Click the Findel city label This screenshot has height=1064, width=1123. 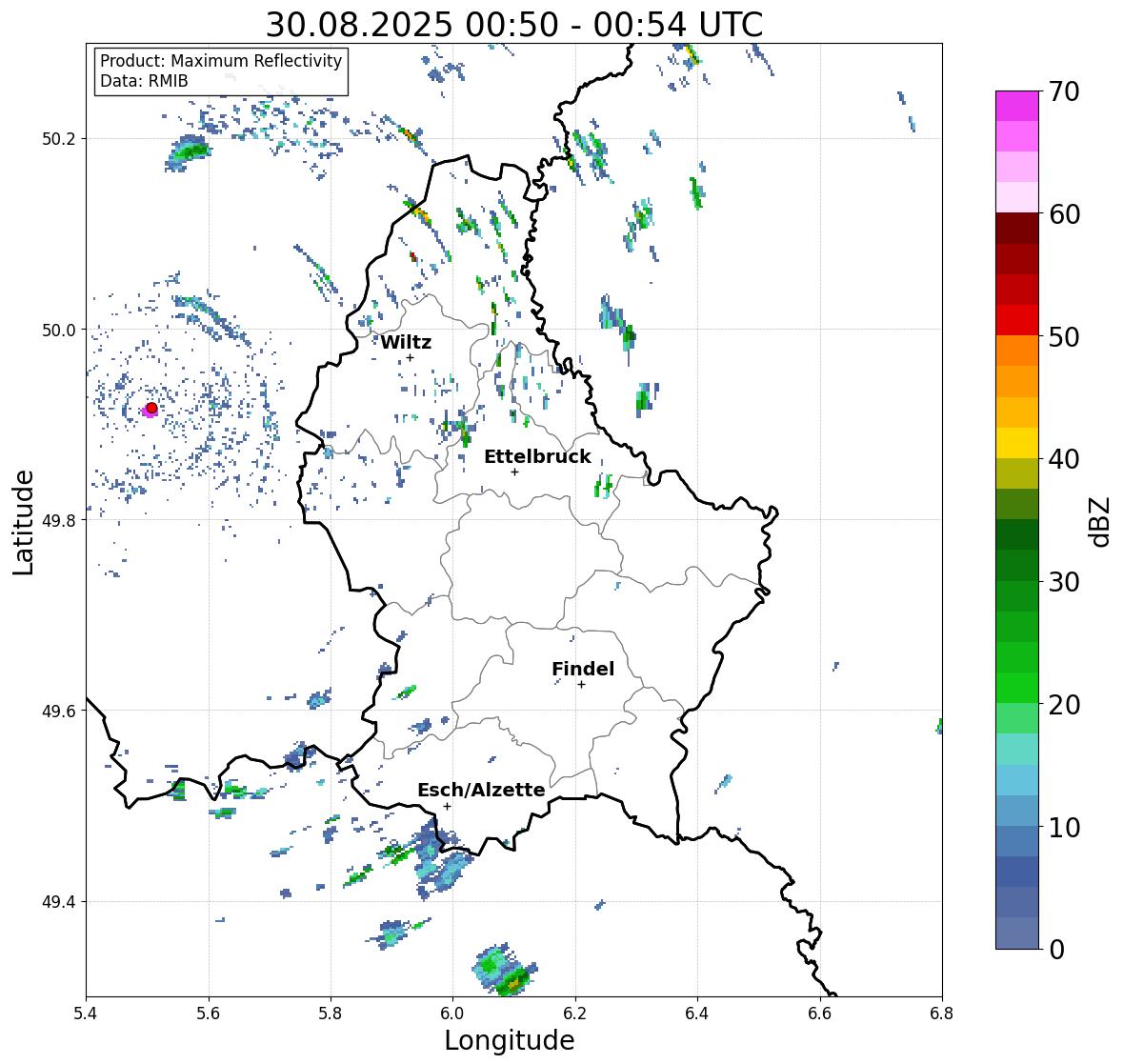pos(583,669)
